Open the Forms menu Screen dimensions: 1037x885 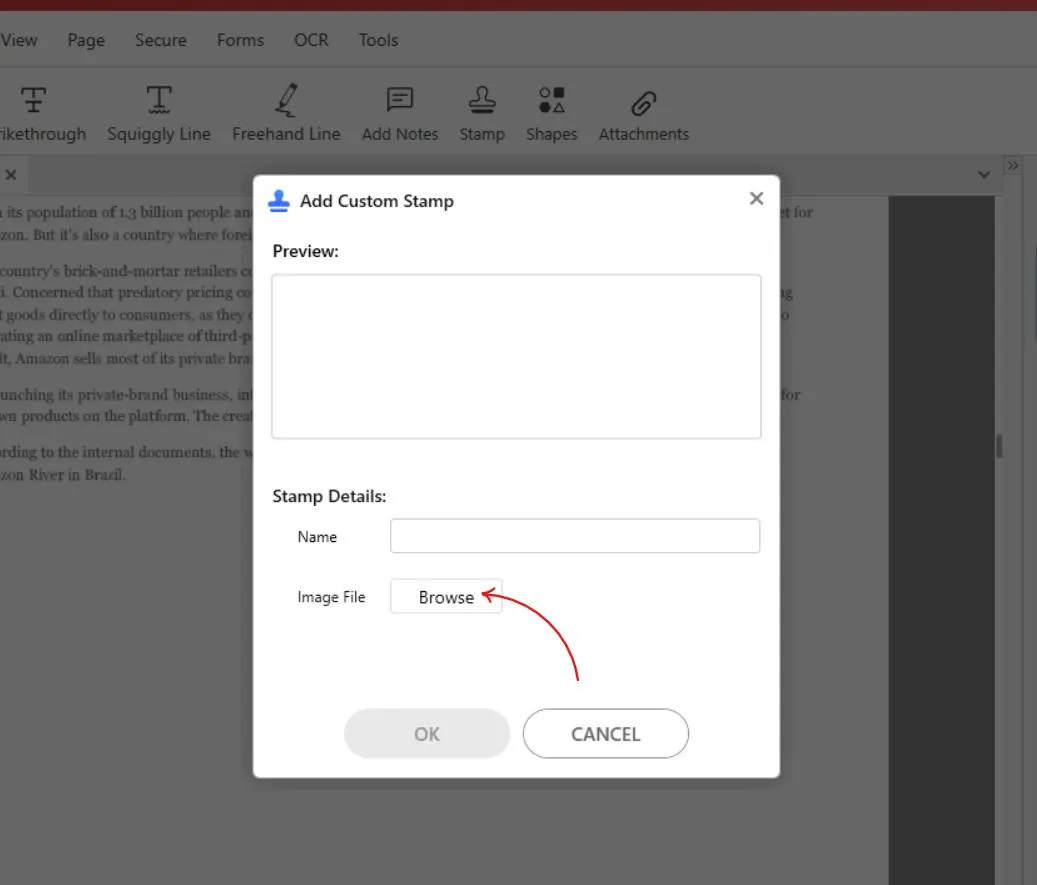tap(240, 40)
